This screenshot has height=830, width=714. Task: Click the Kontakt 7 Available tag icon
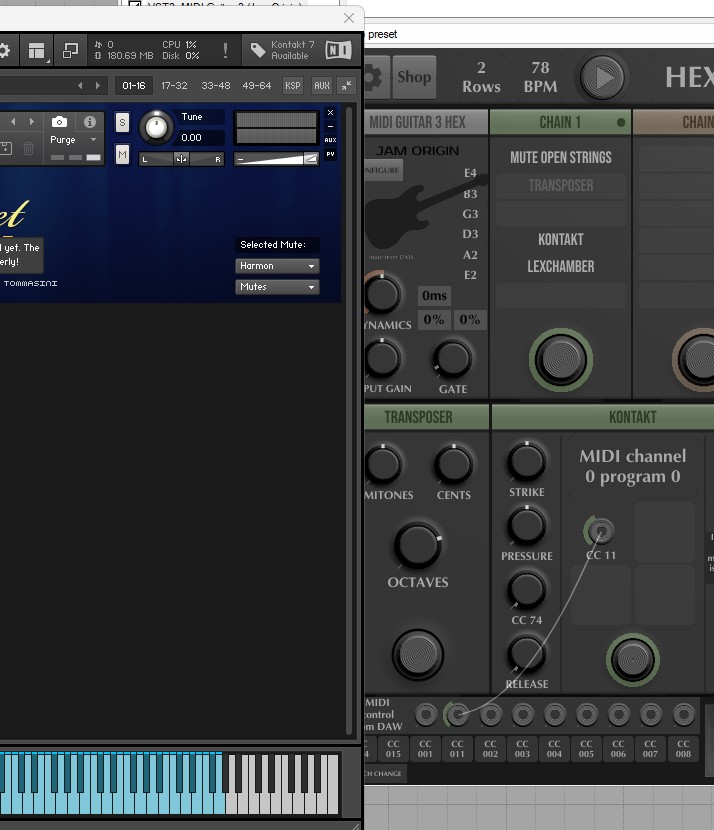(258, 50)
